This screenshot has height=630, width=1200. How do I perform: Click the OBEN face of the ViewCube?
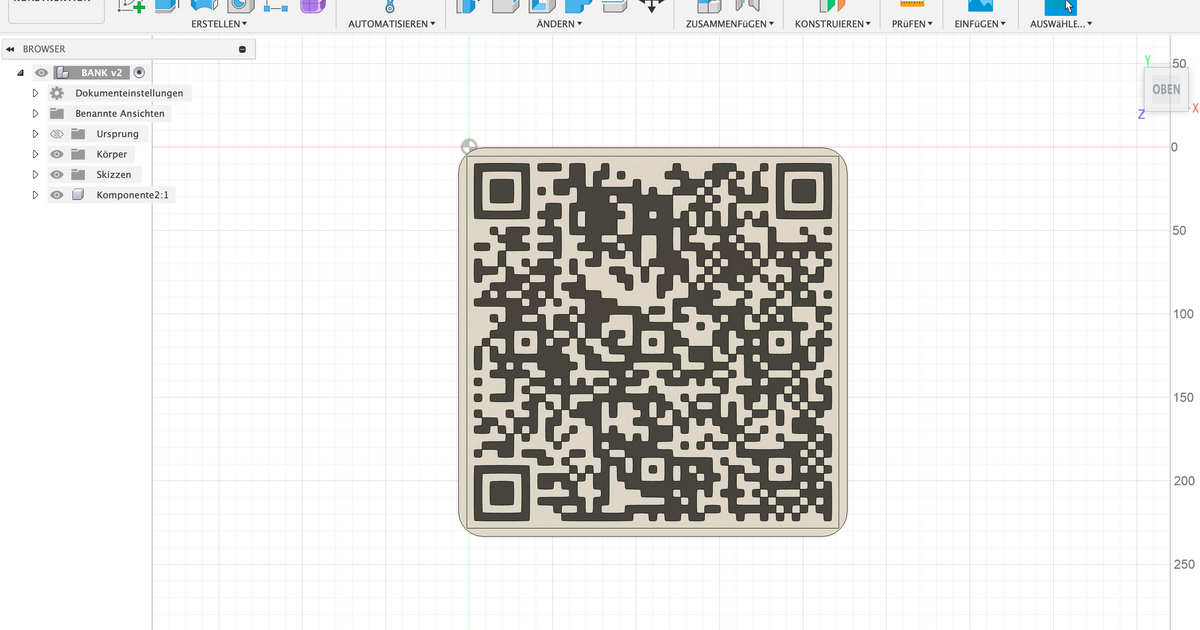click(1165, 88)
